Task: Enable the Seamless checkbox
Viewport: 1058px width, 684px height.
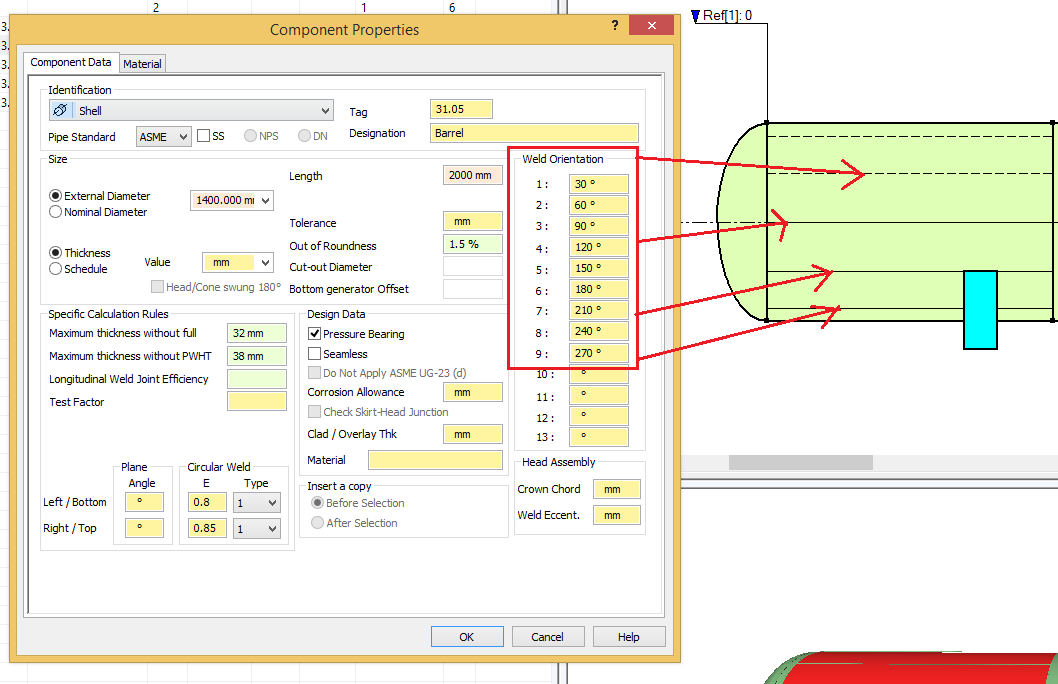Action: pyautogui.click(x=314, y=353)
